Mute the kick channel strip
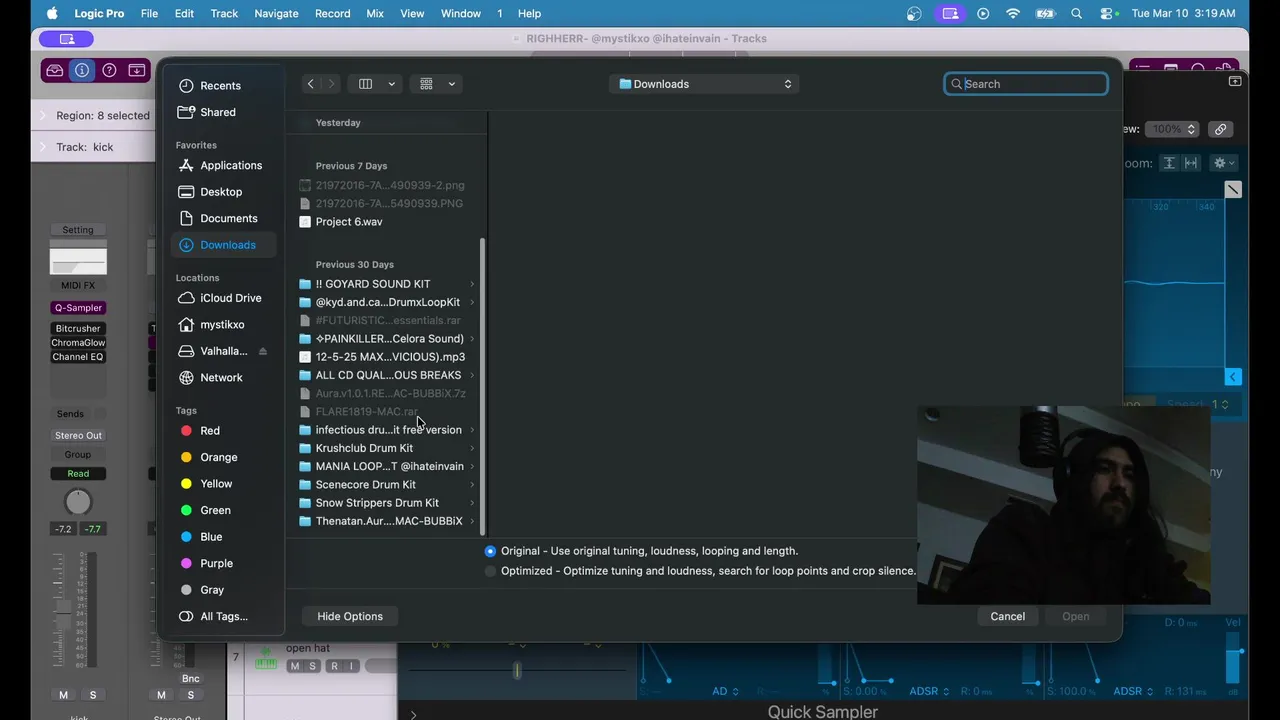1280x720 pixels. [x=63, y=695]
